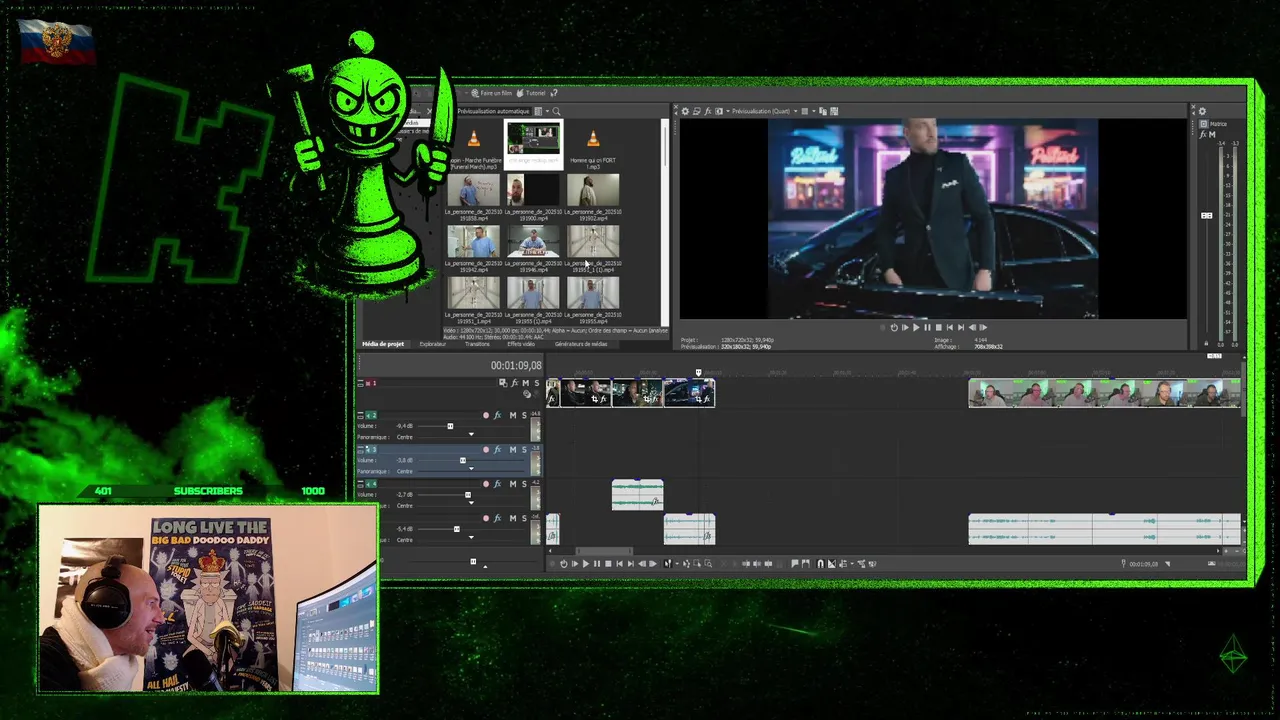
Task: Select Homme qui on FORT mp3 file
Action: point(593,146)
